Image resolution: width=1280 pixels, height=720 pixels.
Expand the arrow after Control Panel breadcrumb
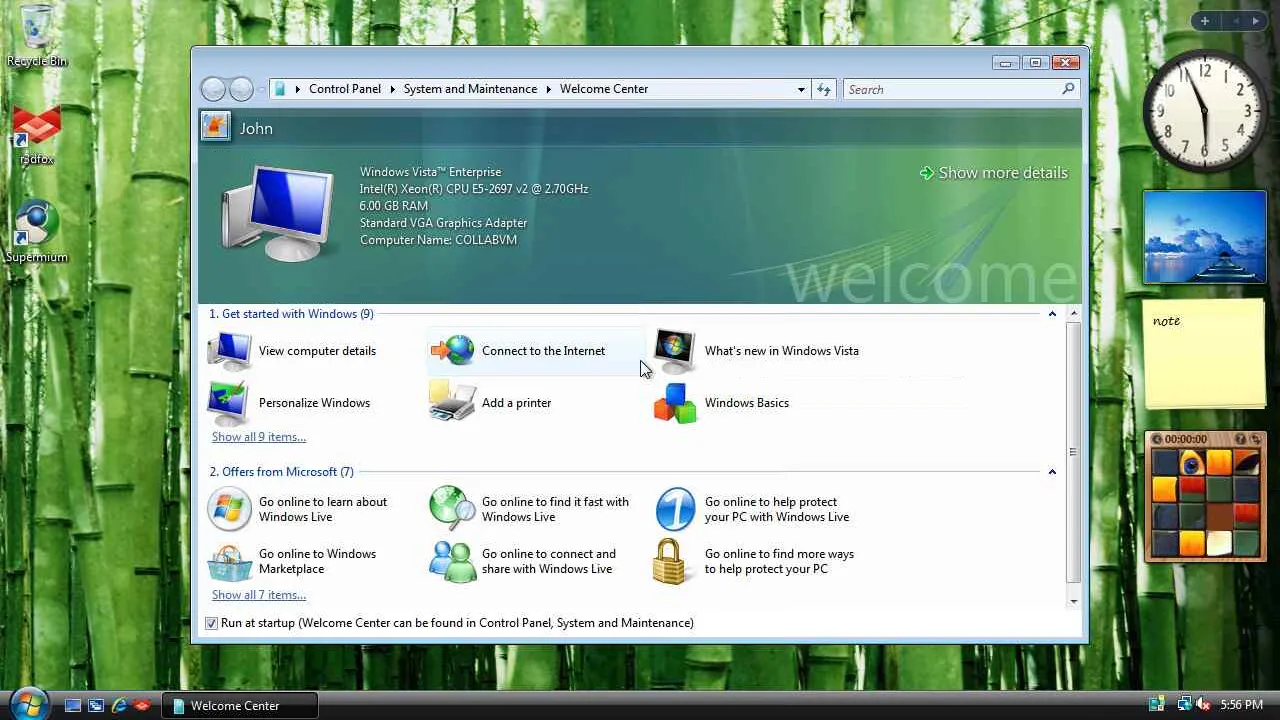(392, 89)
